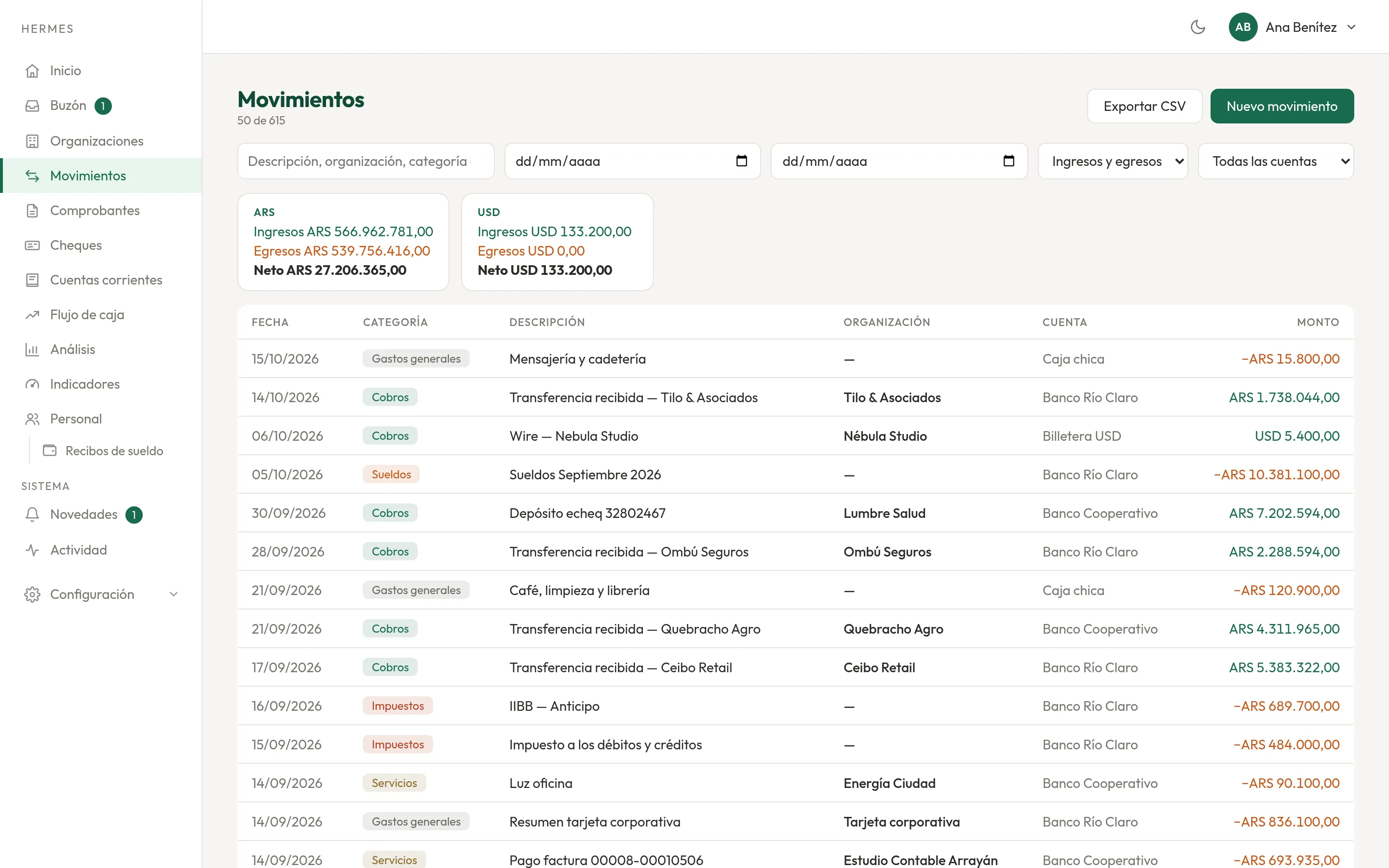Click the Análisis bar chart icon

32,350
